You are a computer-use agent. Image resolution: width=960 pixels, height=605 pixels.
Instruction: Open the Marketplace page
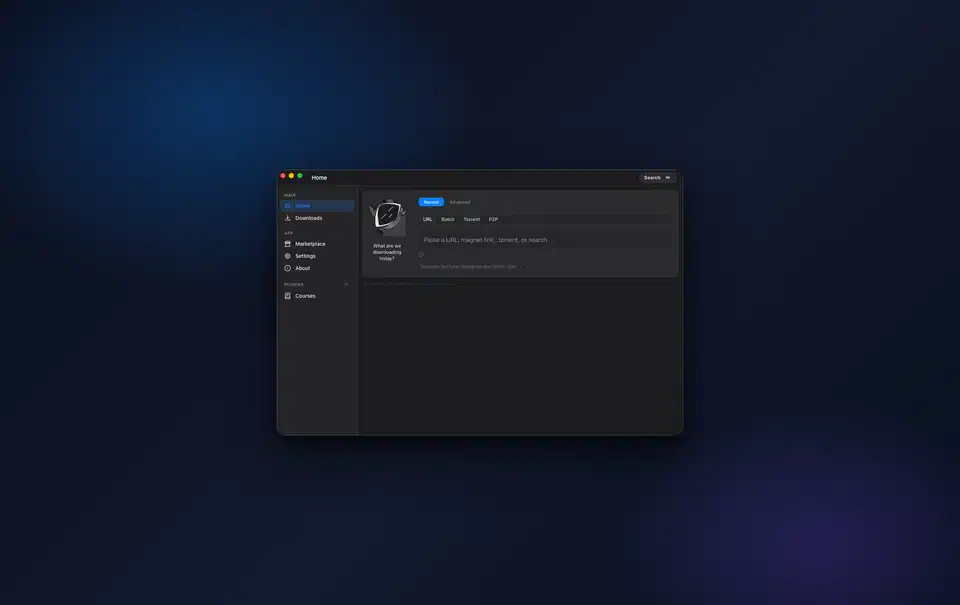(x=317, y=244)
